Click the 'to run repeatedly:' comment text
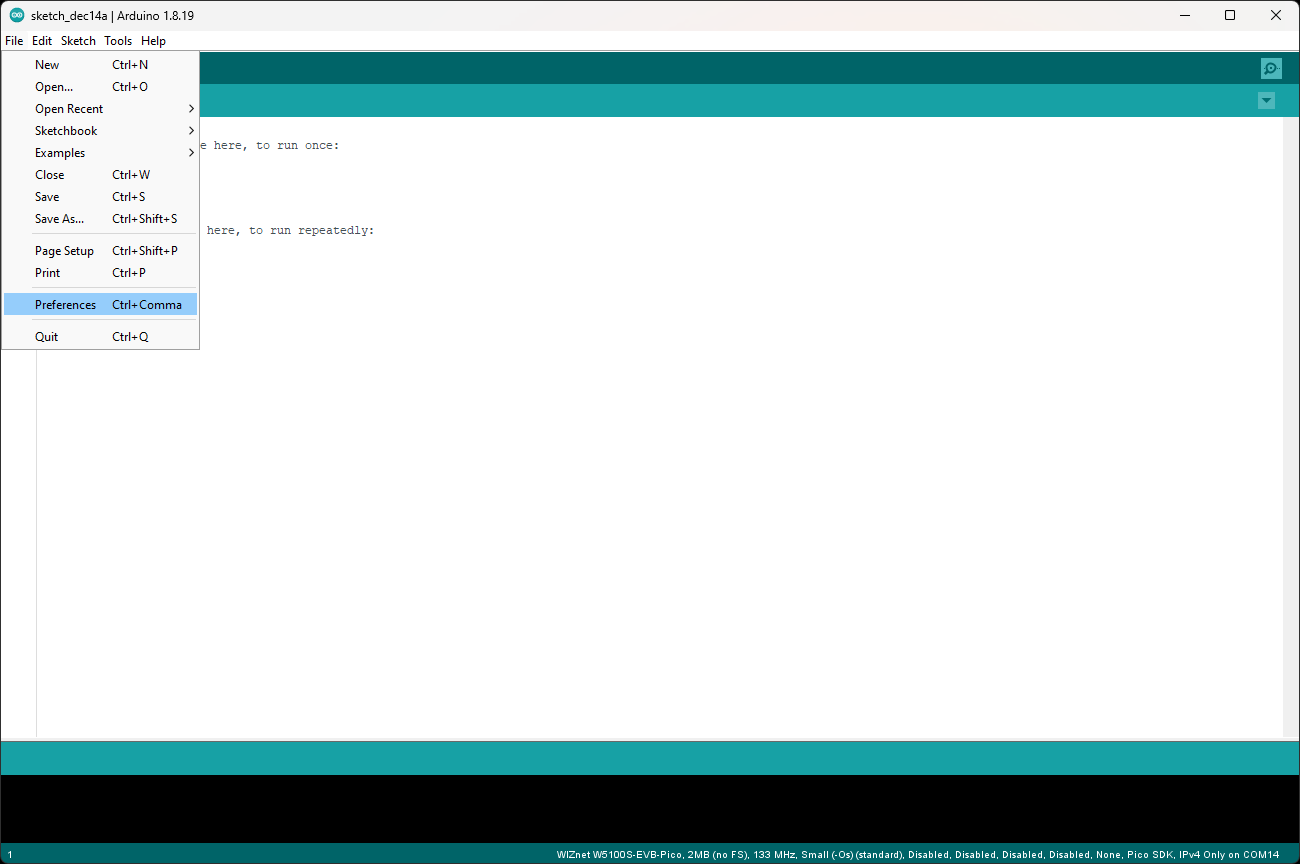The width and height of the screenshot is (1300, 864). coord(312,231)
